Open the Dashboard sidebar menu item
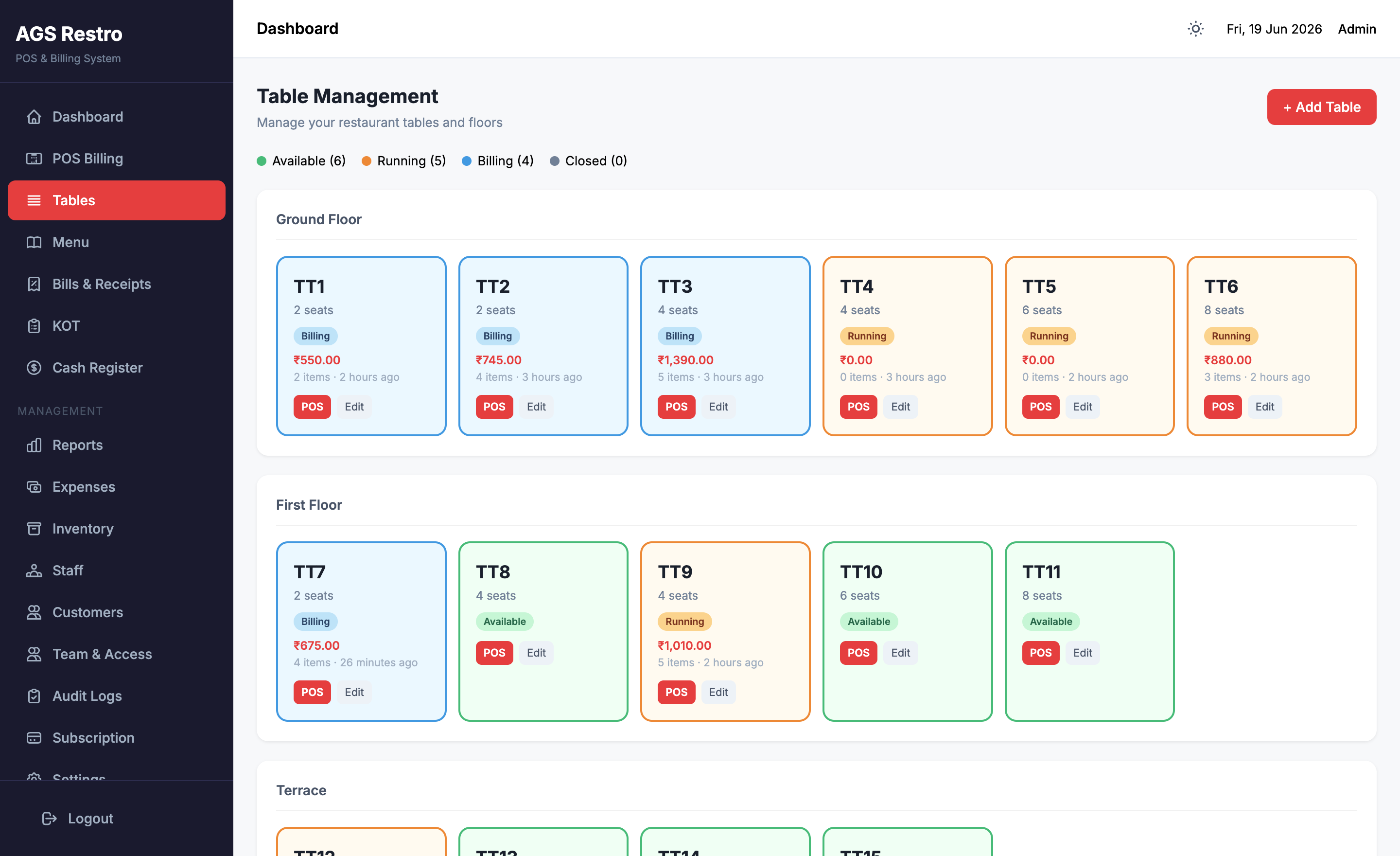The height and width of the screenshot is (856, 1400). [x=117, y=117]
